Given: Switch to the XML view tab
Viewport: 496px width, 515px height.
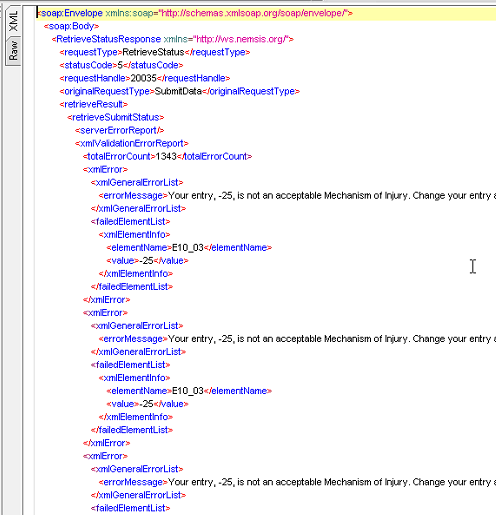Looking at the screenshot, I should (13, 21).
